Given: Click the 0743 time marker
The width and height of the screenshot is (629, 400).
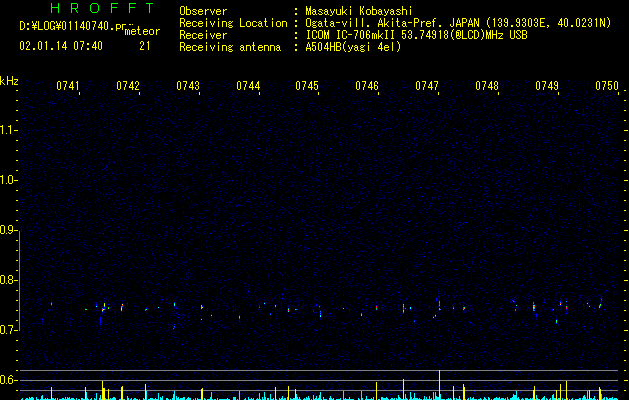Looking at the screenshot, I should [188, 86].
